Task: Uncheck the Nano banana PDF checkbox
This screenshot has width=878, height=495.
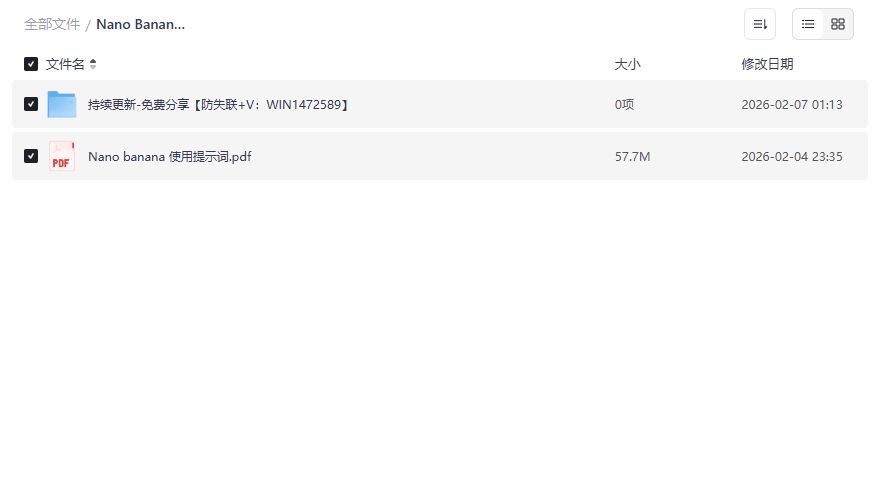Action: pyautogui.click(x=31, y=156)
